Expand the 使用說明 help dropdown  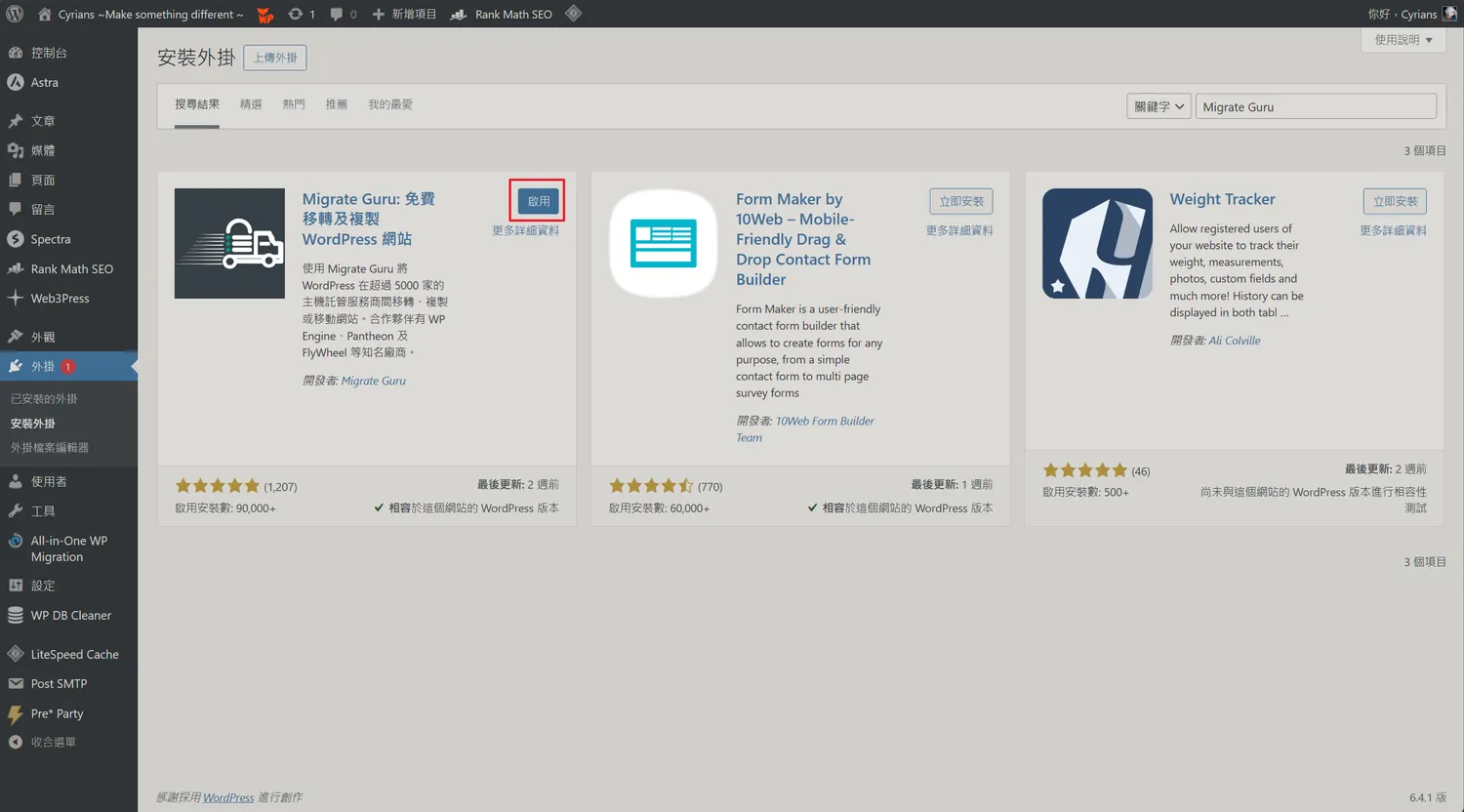click(1403, 40)
